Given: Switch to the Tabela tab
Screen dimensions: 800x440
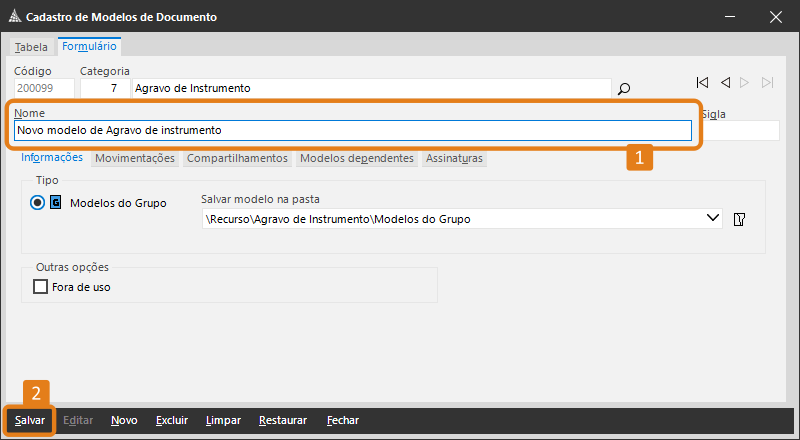Looking at the screenshot, I should (x=31, y=47).
